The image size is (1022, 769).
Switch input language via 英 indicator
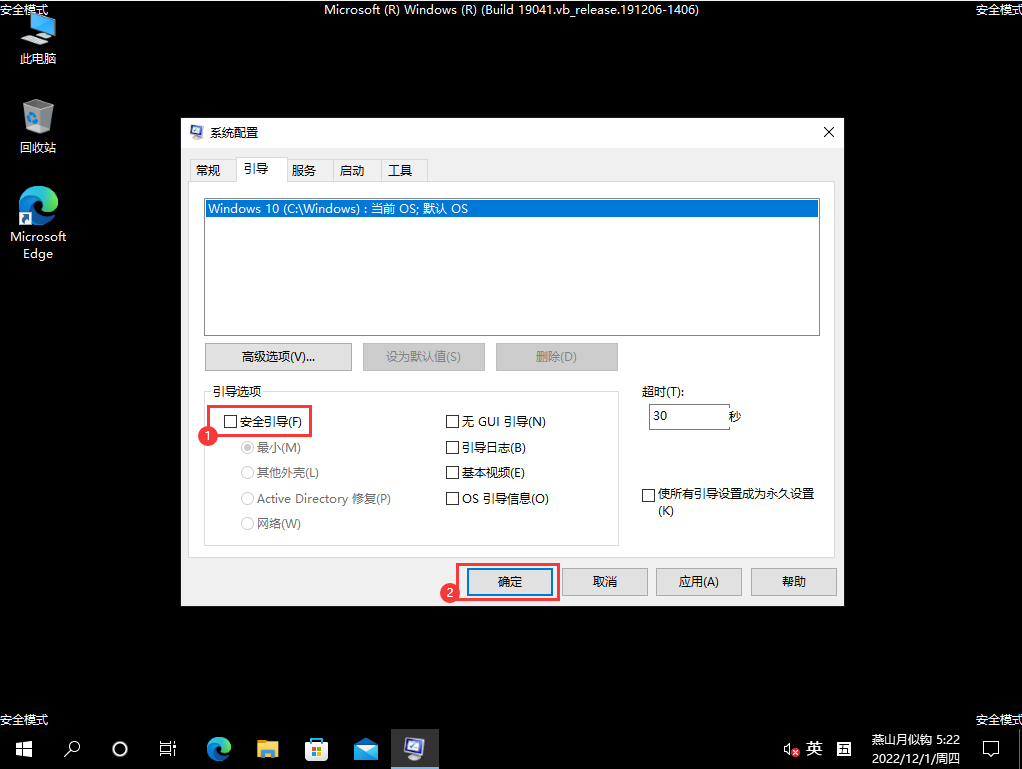[x=814, y=749]
